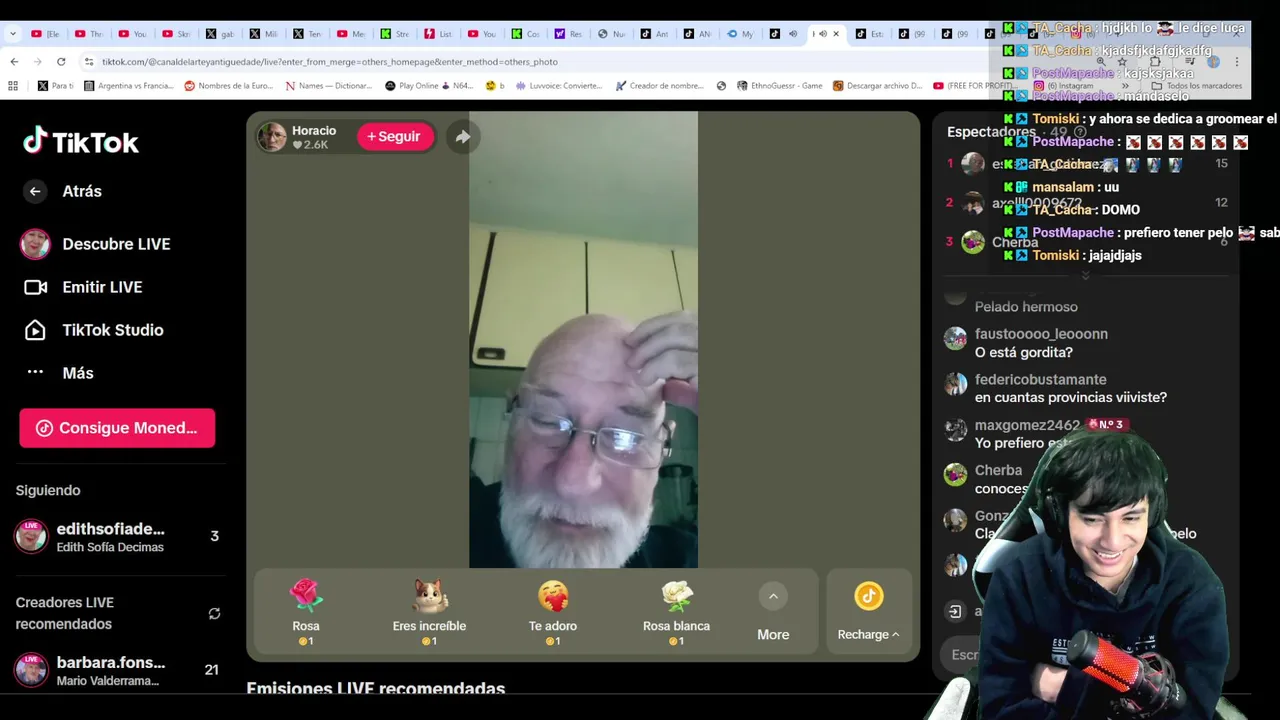Open the 'Play Online N64' bookmark
This screenshot has width=1280, height=720.
pos(429,86)
